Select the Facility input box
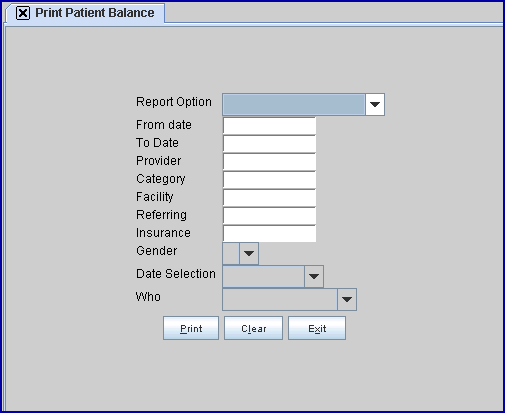This screenshot has height=413, width=505. [x=269, y=198]
